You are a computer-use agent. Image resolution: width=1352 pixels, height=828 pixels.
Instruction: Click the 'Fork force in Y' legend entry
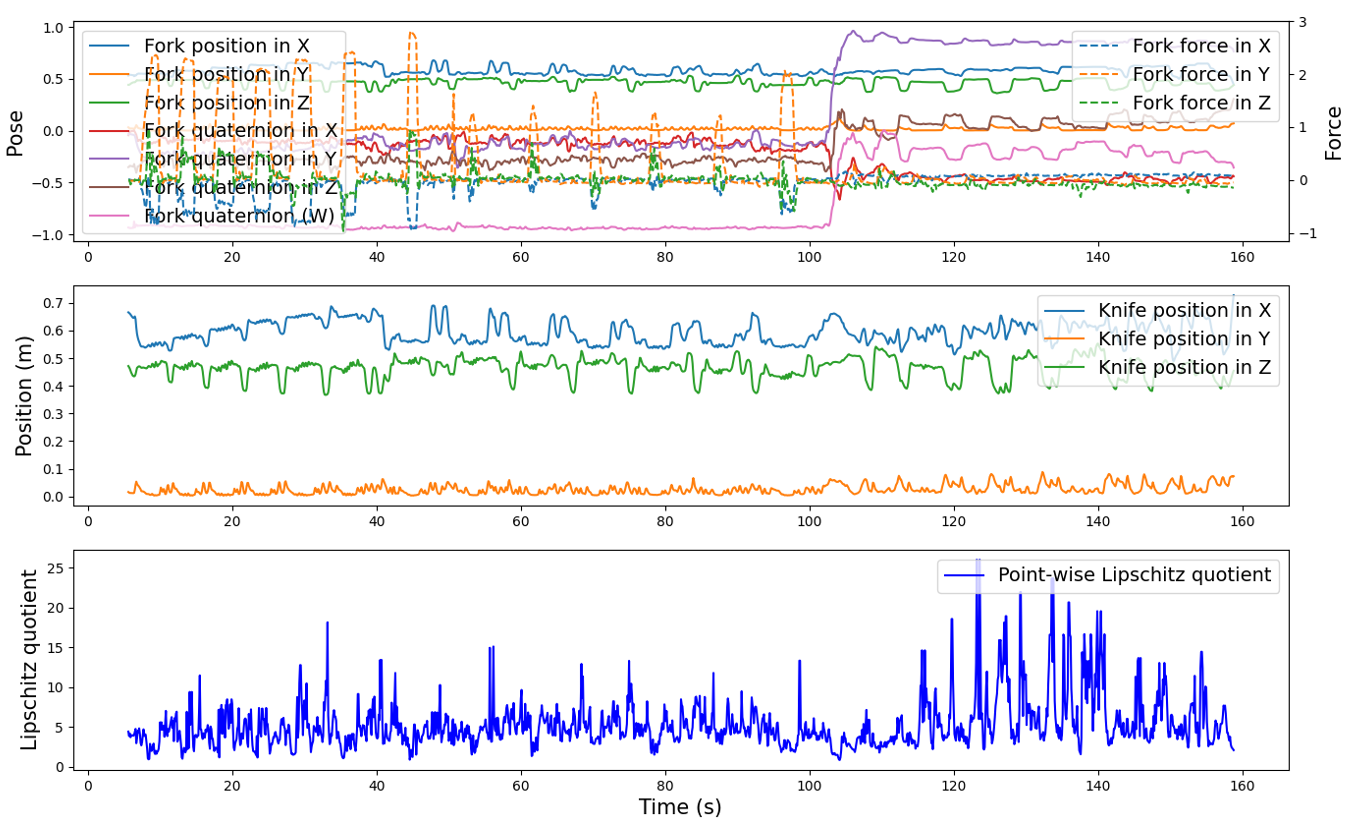[x=1175, y=74]
